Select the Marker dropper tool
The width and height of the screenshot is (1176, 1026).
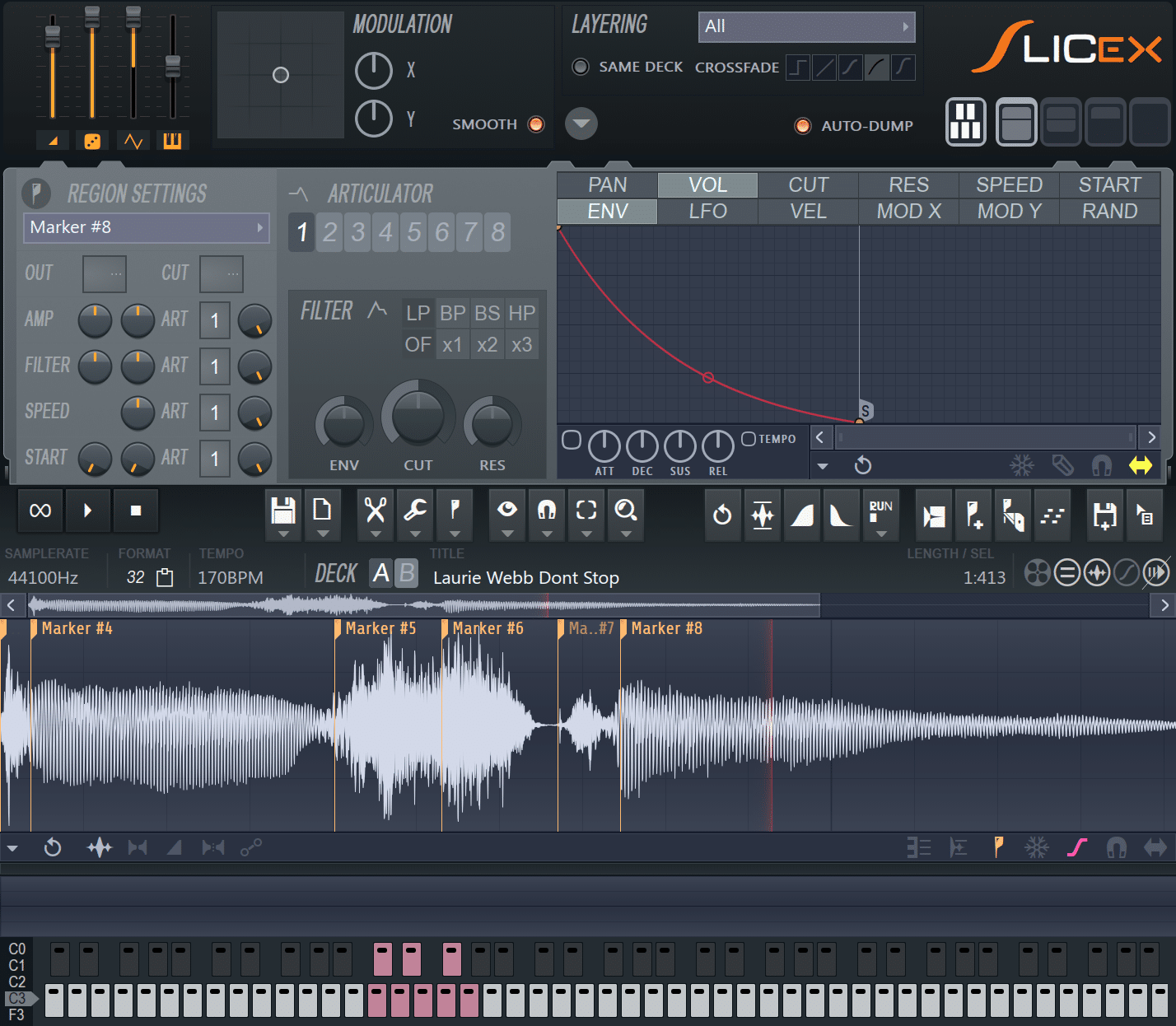pyautogui.click(x=455, y=511)
